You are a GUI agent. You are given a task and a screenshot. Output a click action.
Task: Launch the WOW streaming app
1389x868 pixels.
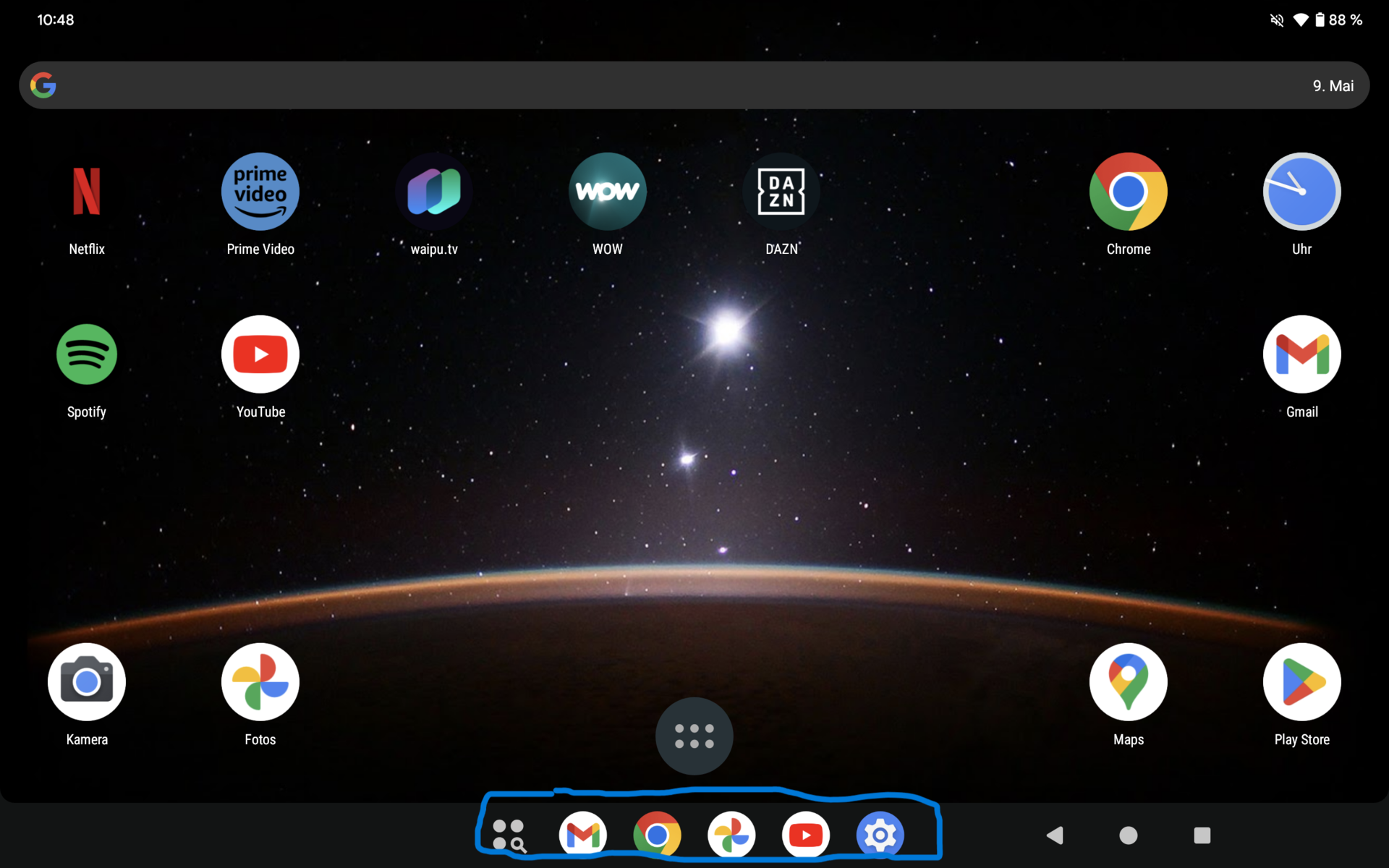(x=608, y=192)
